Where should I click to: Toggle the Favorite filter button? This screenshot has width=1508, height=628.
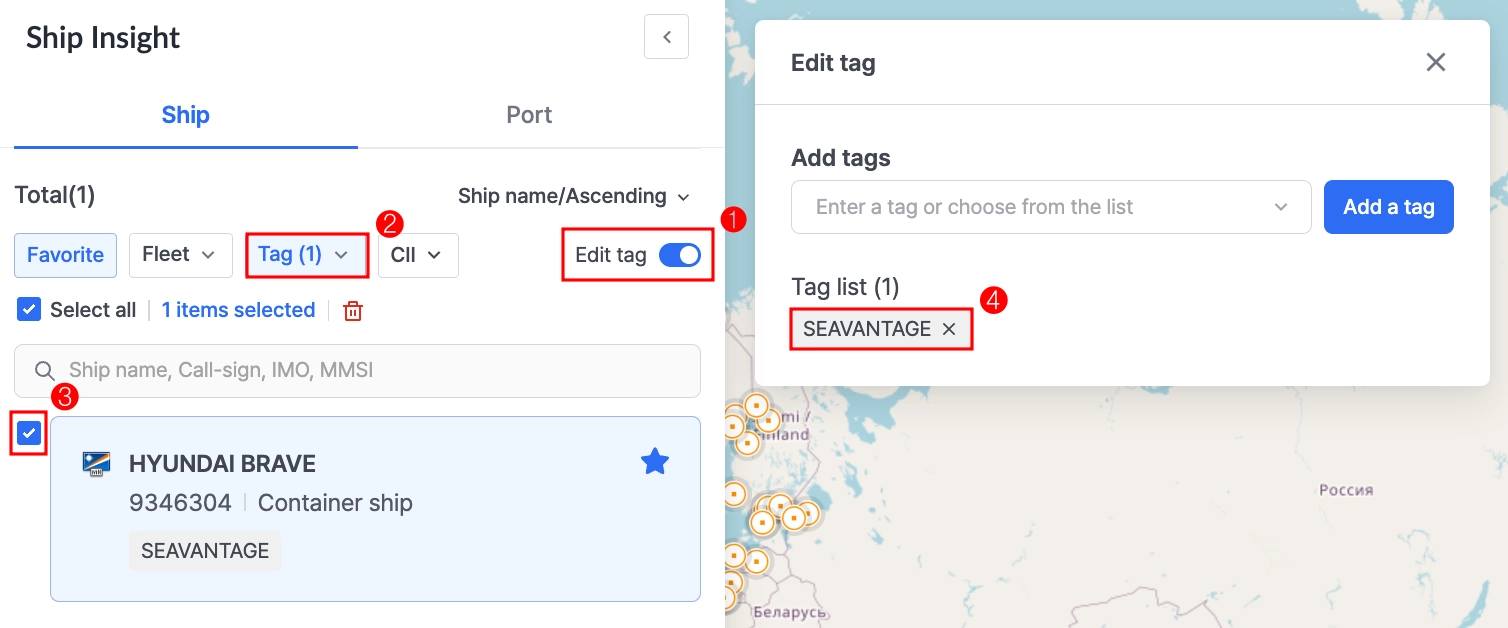[65, 255]
